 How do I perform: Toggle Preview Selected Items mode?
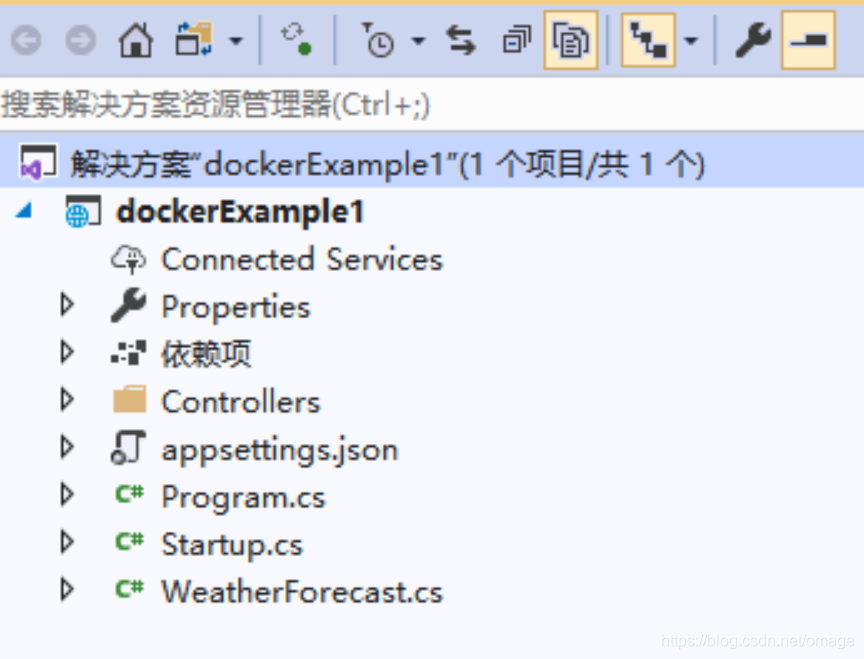pyautogui.click(x=570, y=40)
